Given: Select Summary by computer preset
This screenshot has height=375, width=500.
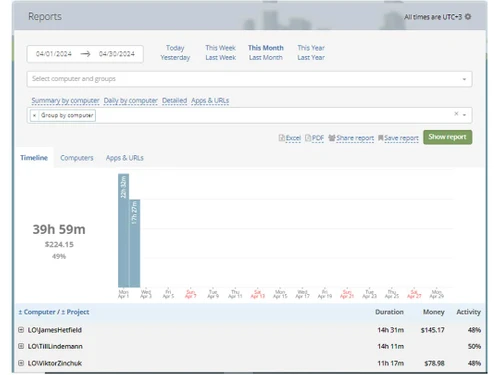Looking at the screenshot, I should [x=65, y=100].
